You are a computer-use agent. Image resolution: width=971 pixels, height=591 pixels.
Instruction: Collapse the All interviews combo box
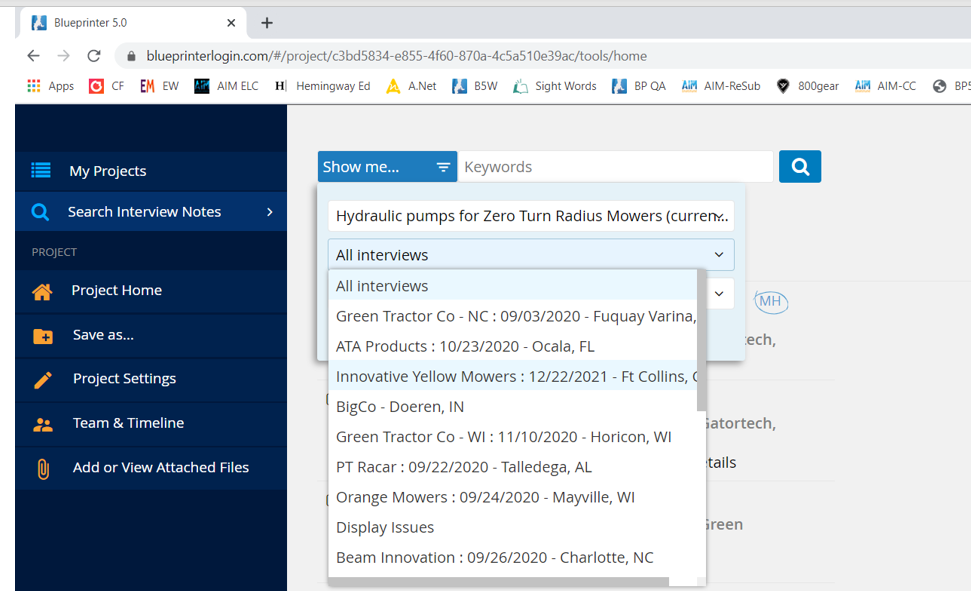(x=531, y=255)
